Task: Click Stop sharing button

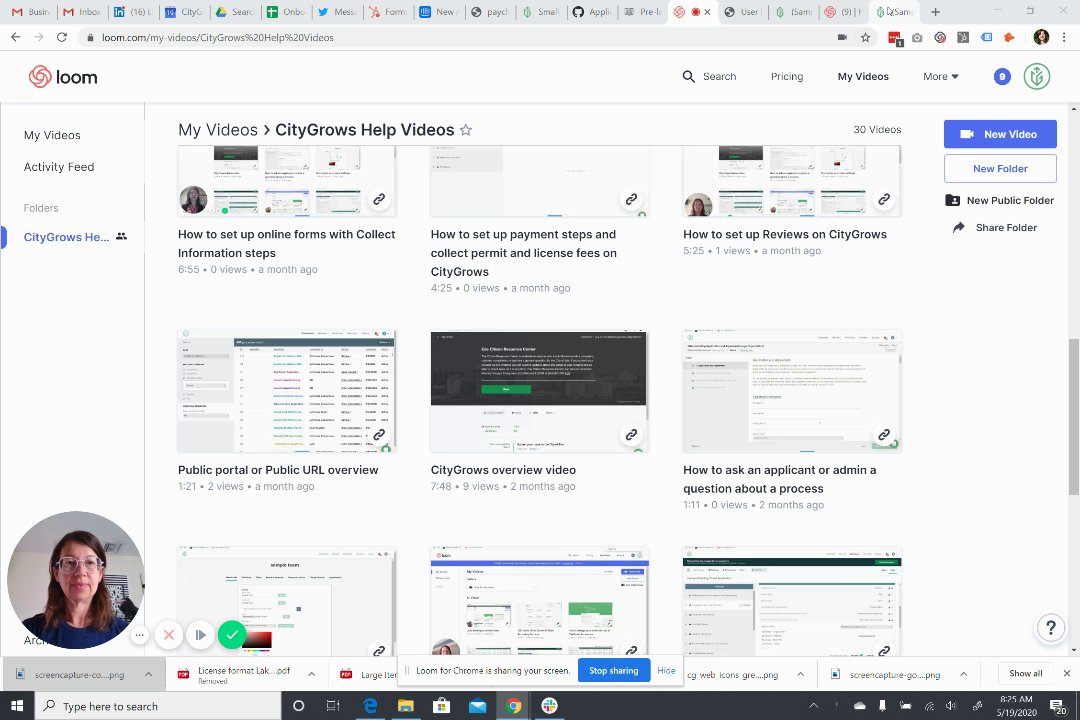Action: 614,670
